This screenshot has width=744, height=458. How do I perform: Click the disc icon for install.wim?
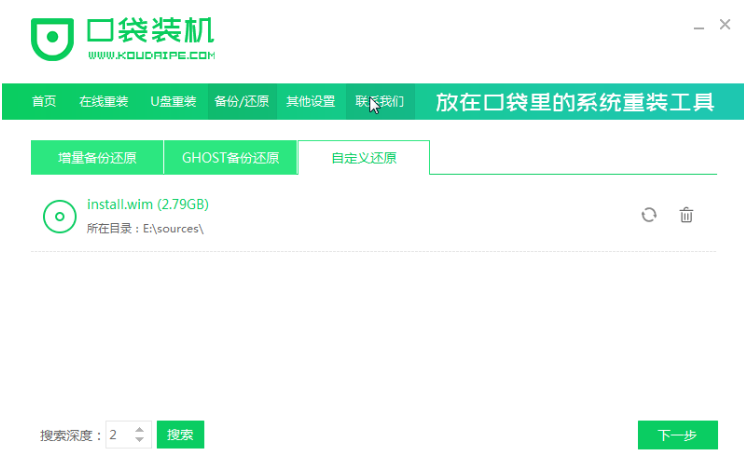pos(59,215)
